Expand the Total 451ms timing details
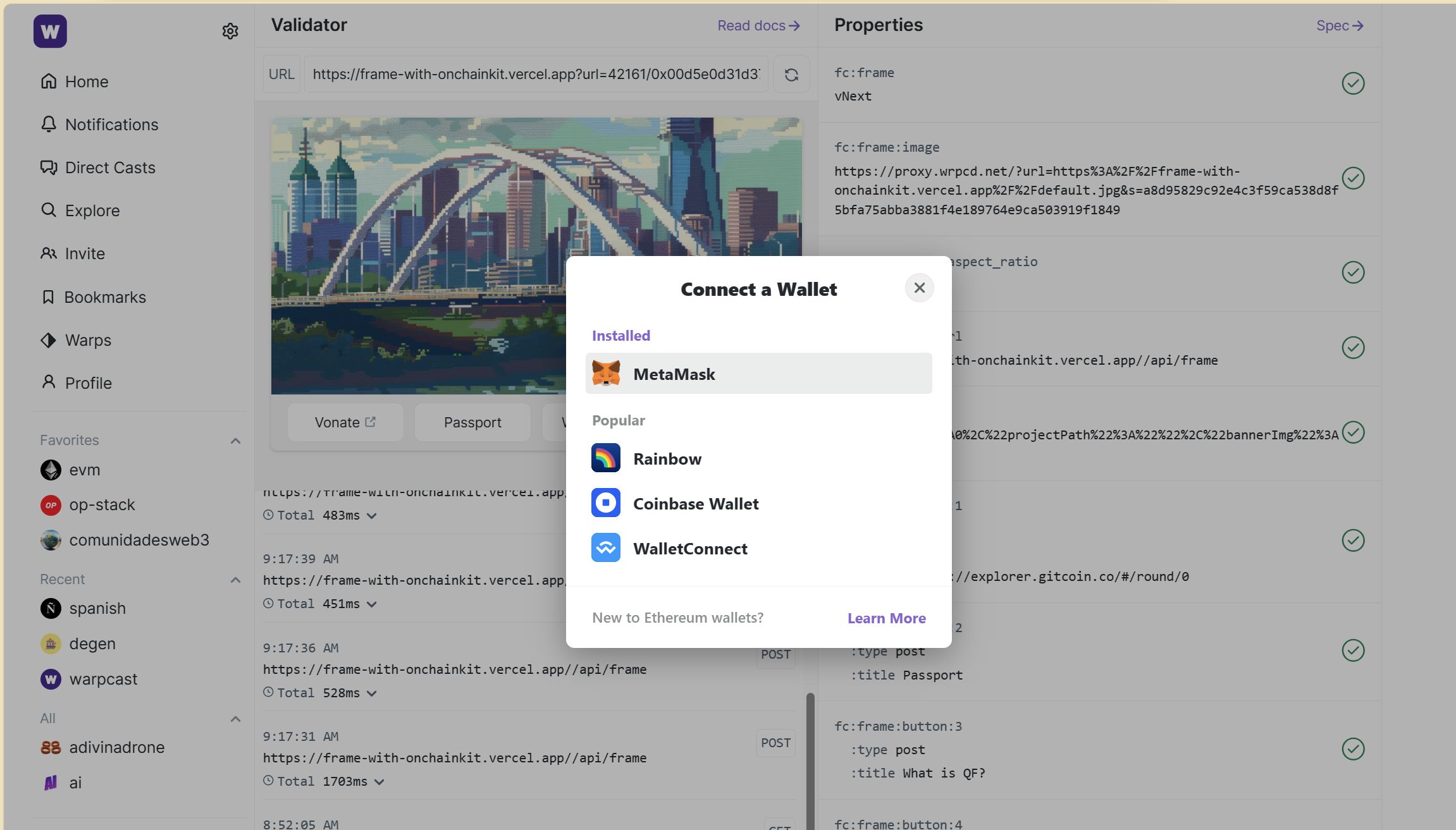1456x830 pixels. pos(372,604)
